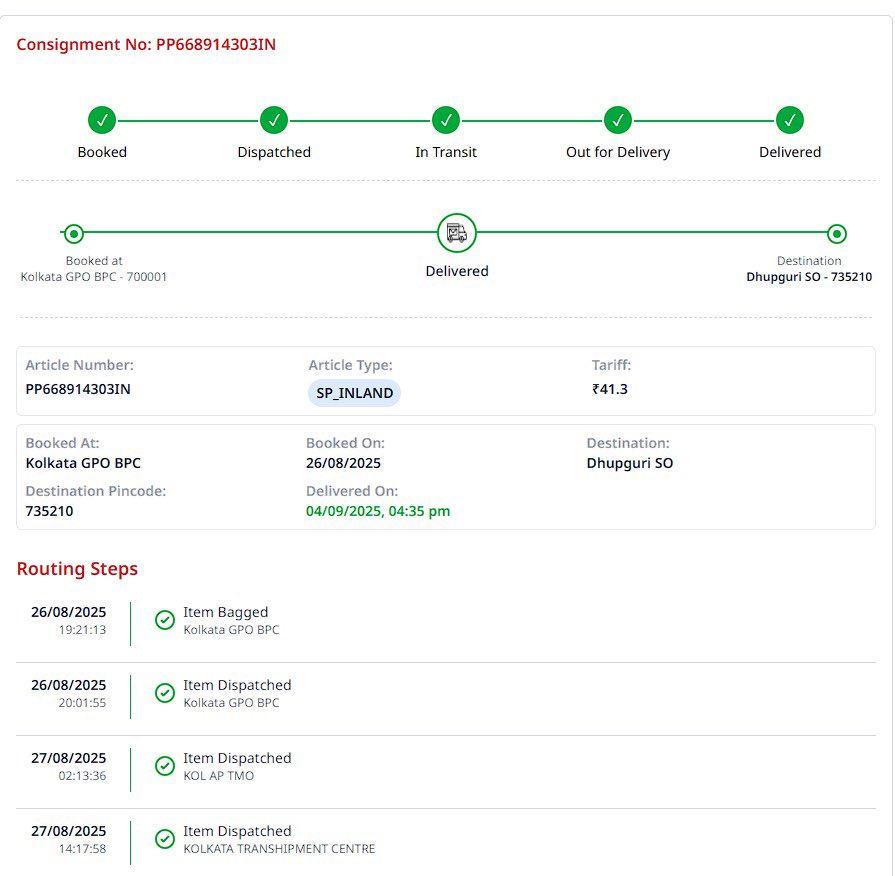Click the destination marker at Dhupguri SO
The image size is (895, 876).
click(837, 233)
